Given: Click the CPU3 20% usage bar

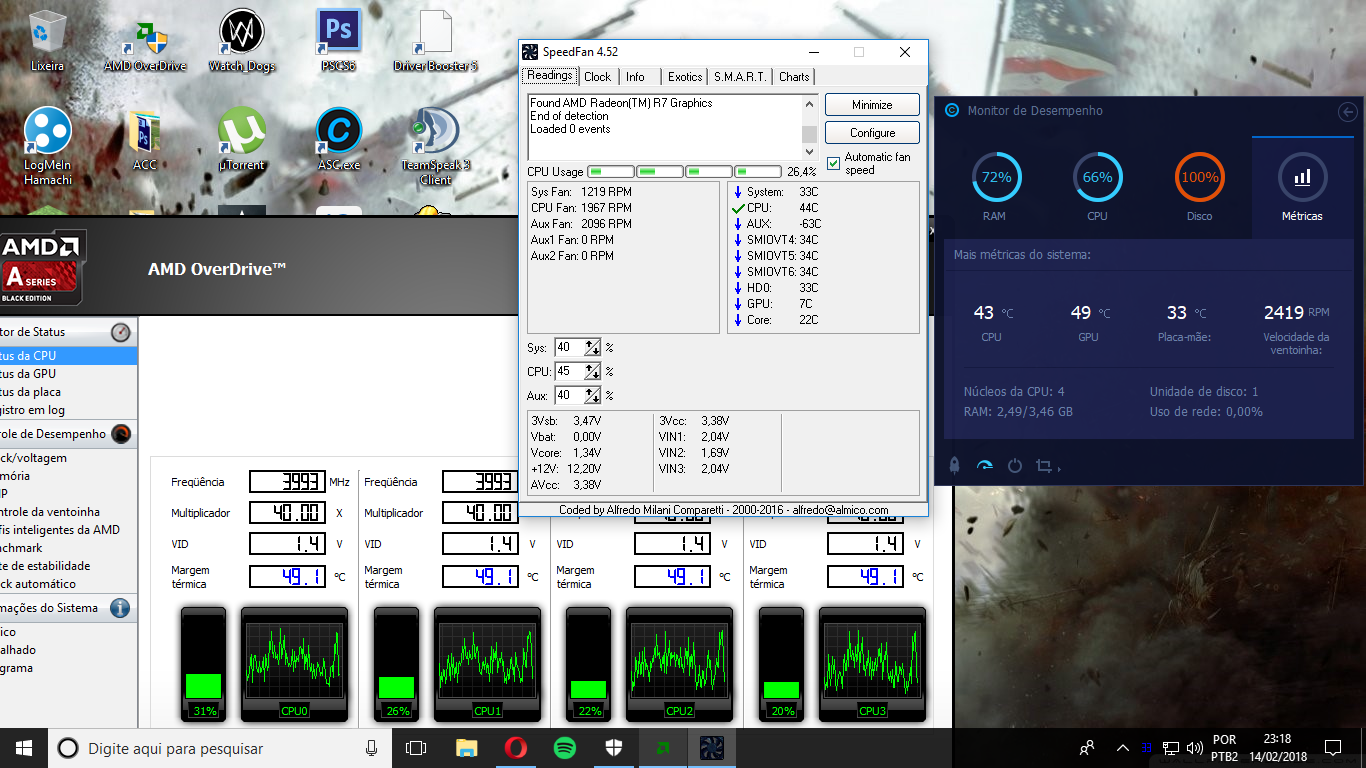Looking at the screenshot, I should 781,664.
